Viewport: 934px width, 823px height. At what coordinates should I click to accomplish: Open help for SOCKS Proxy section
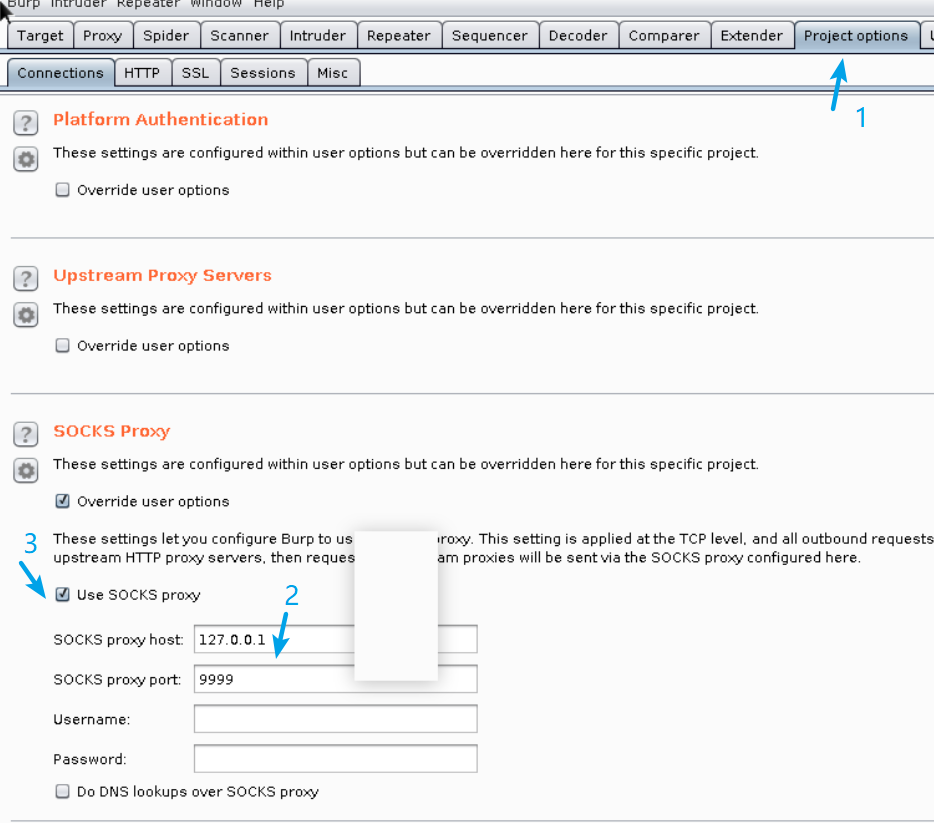click(26, 434)
